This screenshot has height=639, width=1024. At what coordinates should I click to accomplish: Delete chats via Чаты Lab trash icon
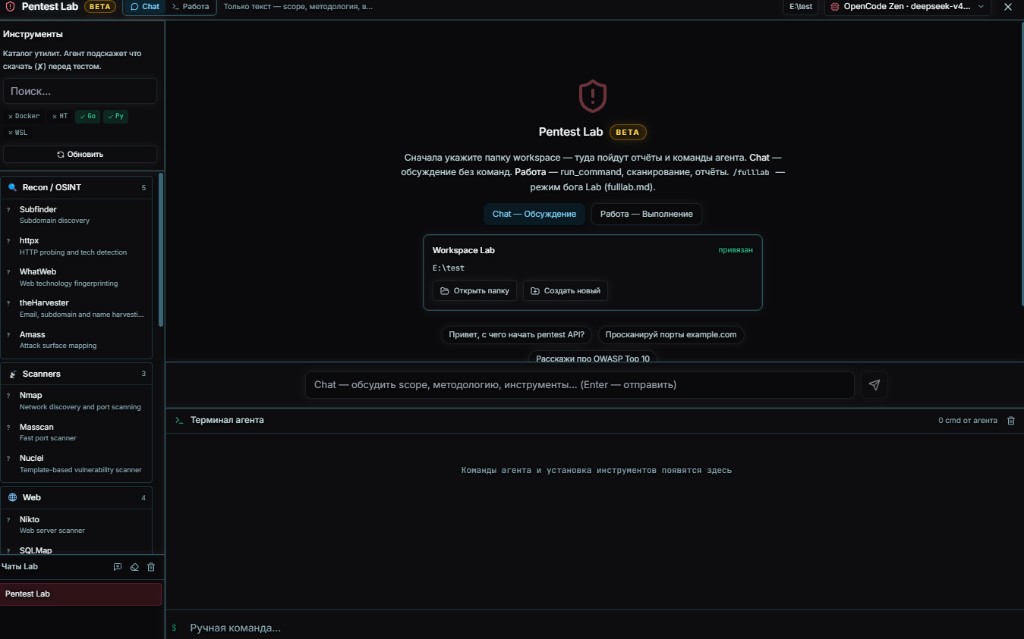coord(151,567)
